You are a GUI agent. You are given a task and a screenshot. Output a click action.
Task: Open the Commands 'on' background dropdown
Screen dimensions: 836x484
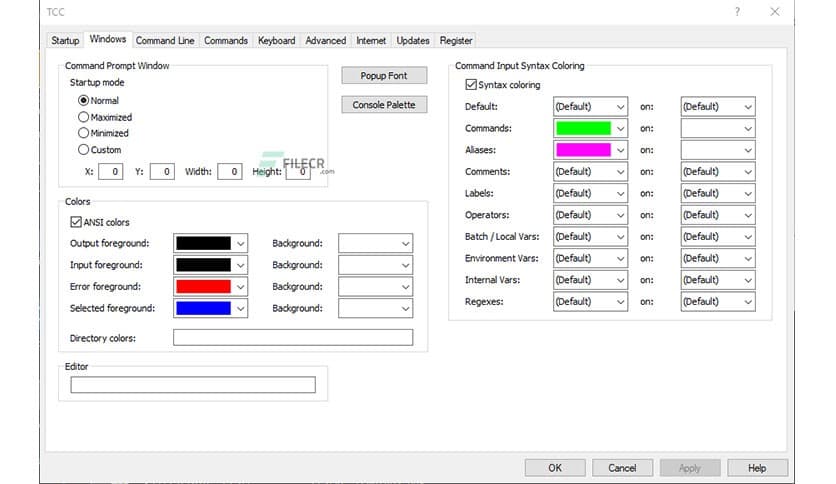click(x=718, y=128)
